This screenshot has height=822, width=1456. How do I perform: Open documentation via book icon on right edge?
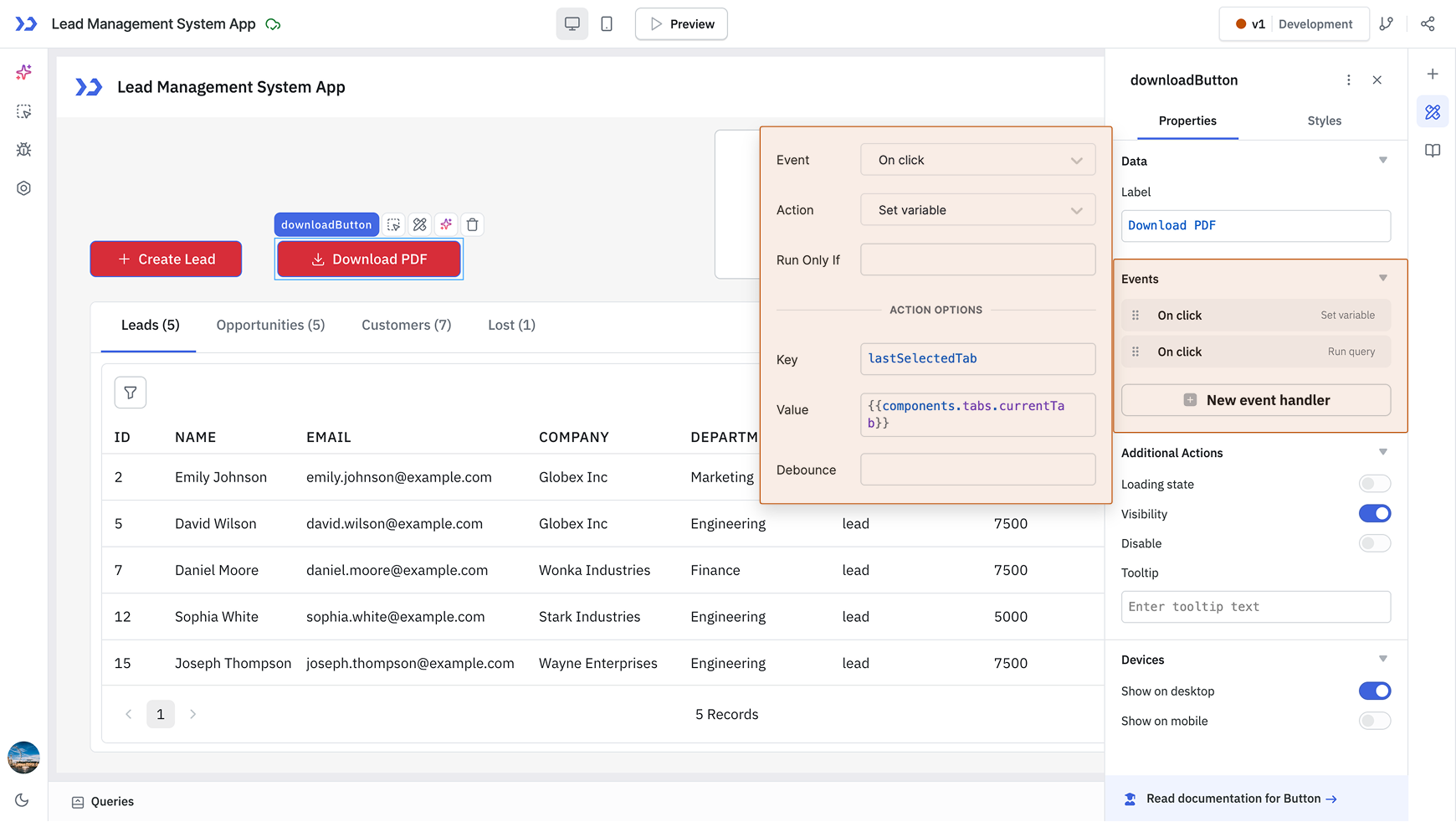tap(1432, 151)
